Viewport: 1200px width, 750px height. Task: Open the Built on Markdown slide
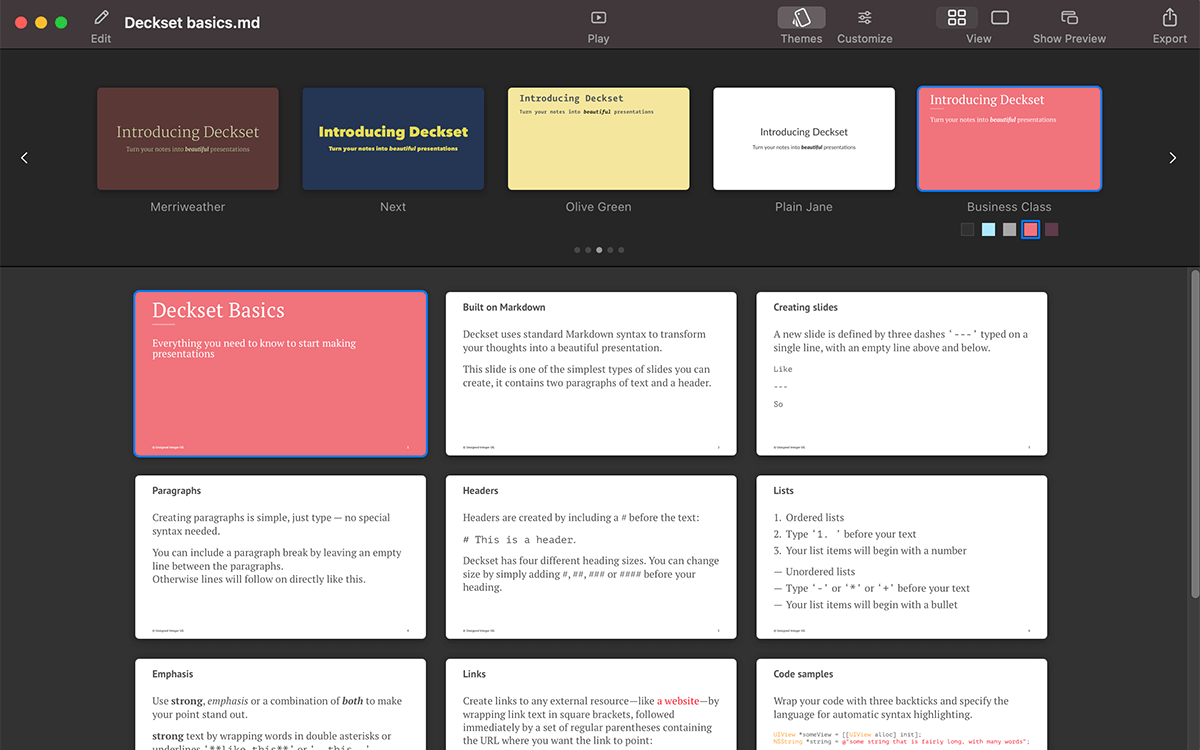pos(591,374)
